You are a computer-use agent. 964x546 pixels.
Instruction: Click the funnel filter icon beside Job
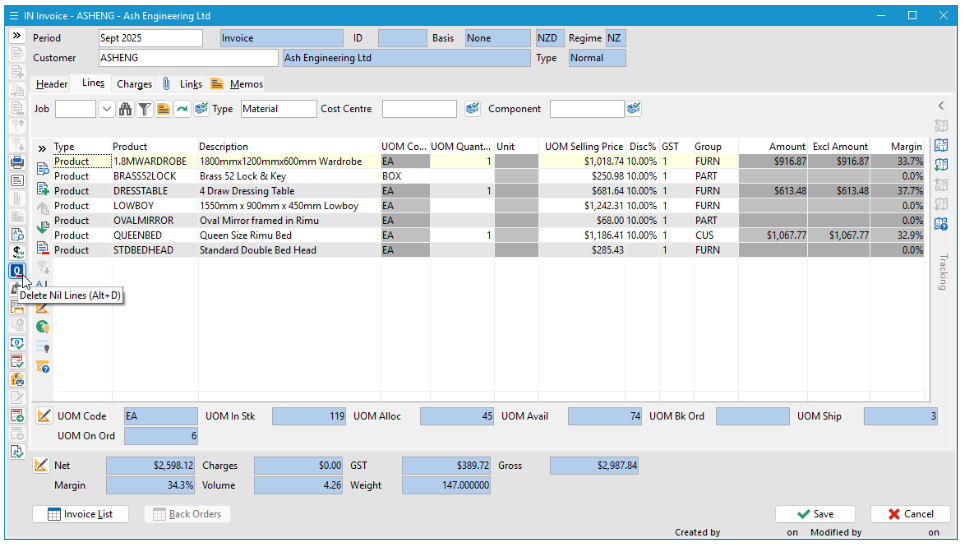(144, 109)
